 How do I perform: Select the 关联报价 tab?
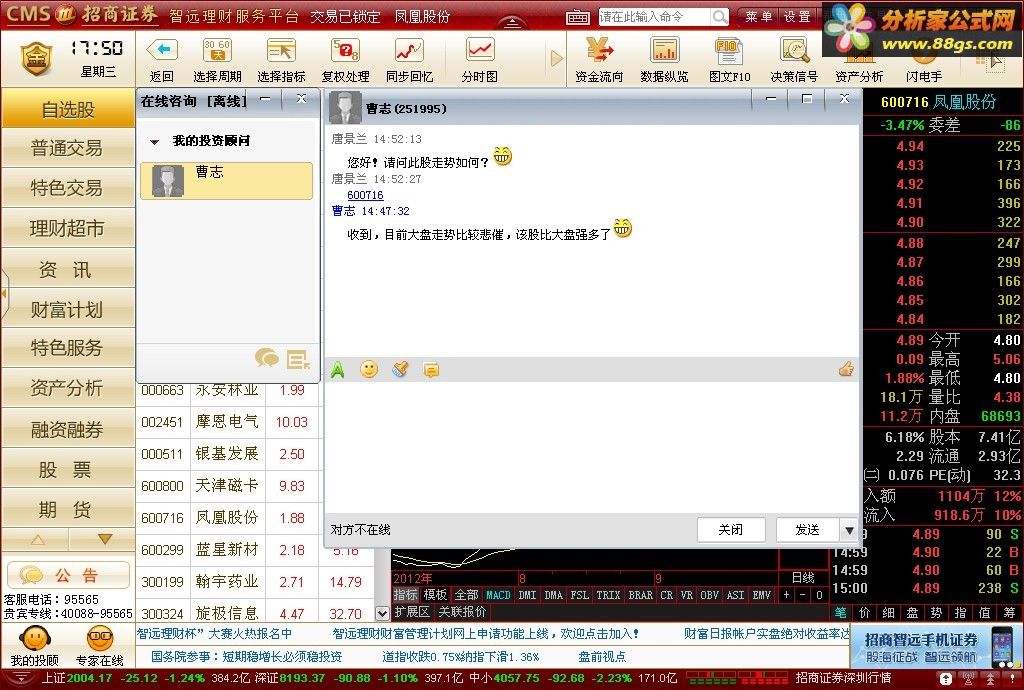pyautogui.click(x=462, y=612)
